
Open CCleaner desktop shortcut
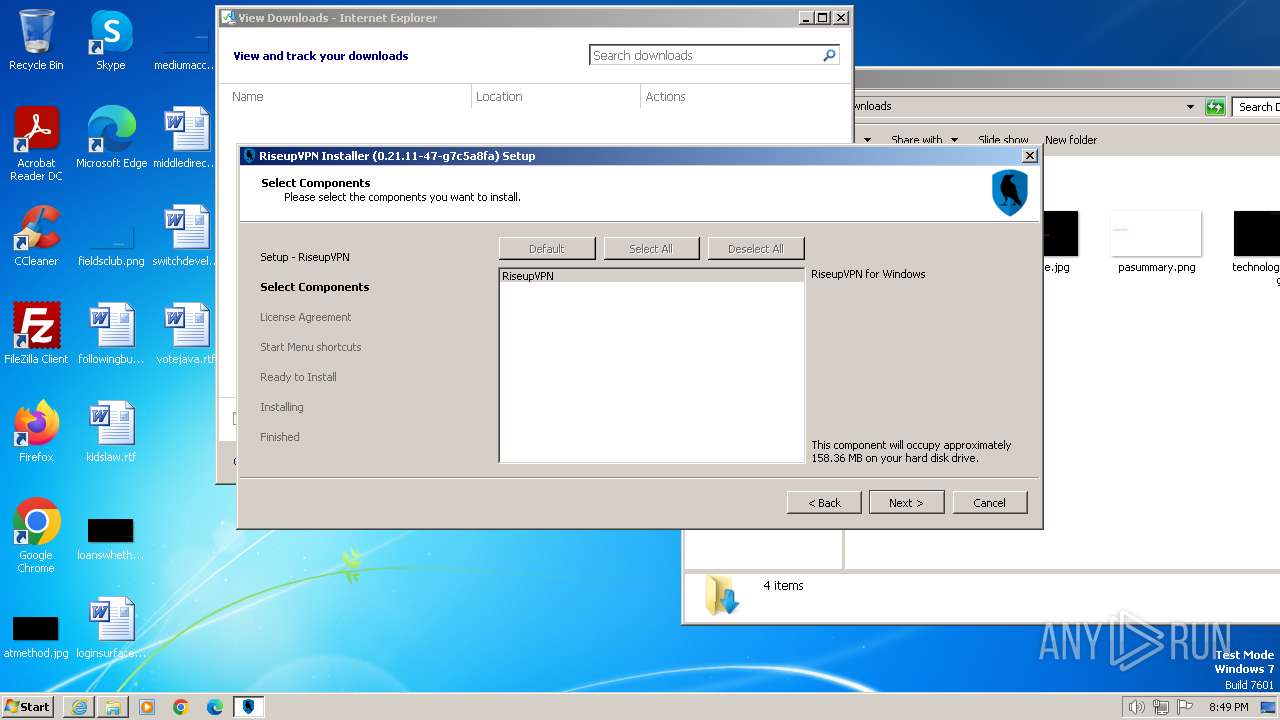[36, 236]
